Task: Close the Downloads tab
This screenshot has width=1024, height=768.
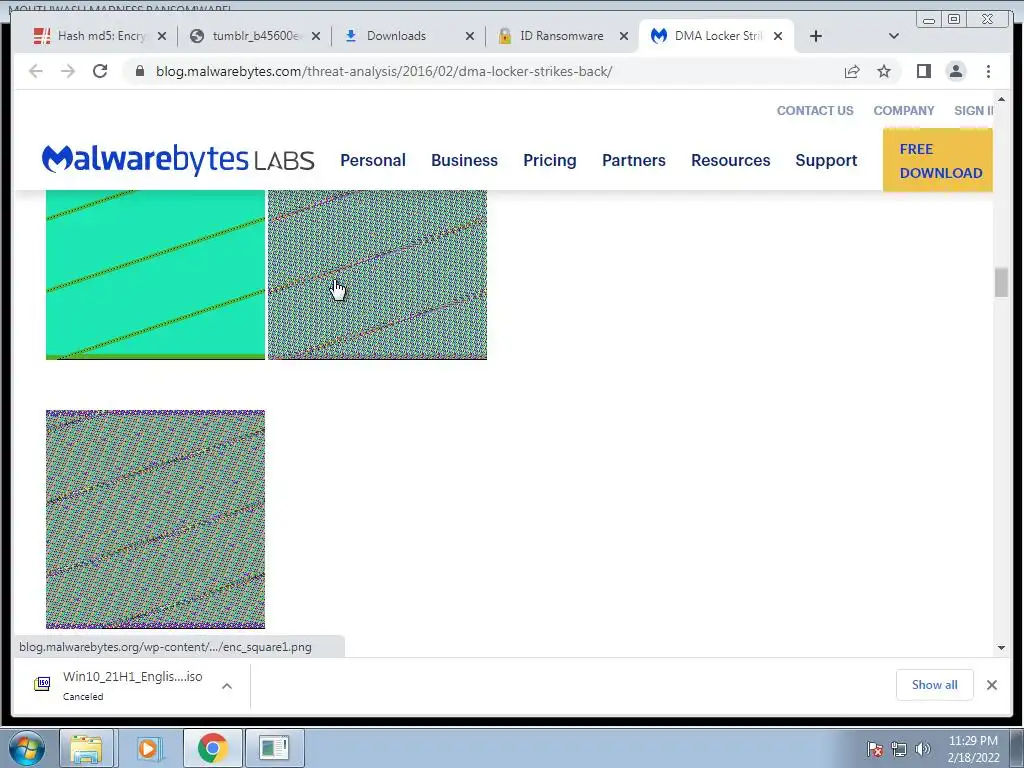Action: pyautogui.click(x=470, y=36)
